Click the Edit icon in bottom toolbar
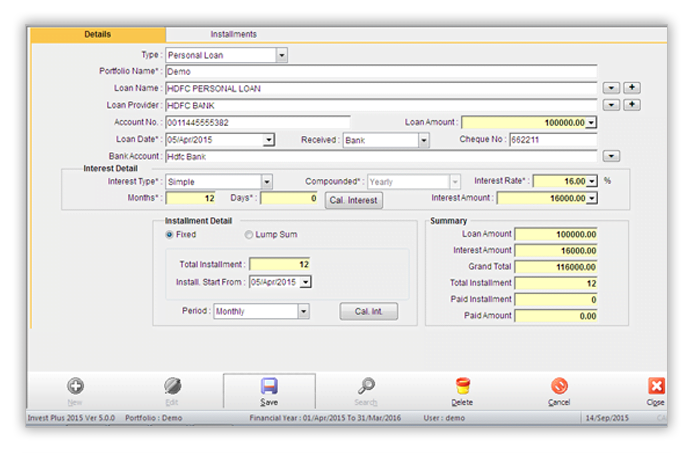 [172, 386]
